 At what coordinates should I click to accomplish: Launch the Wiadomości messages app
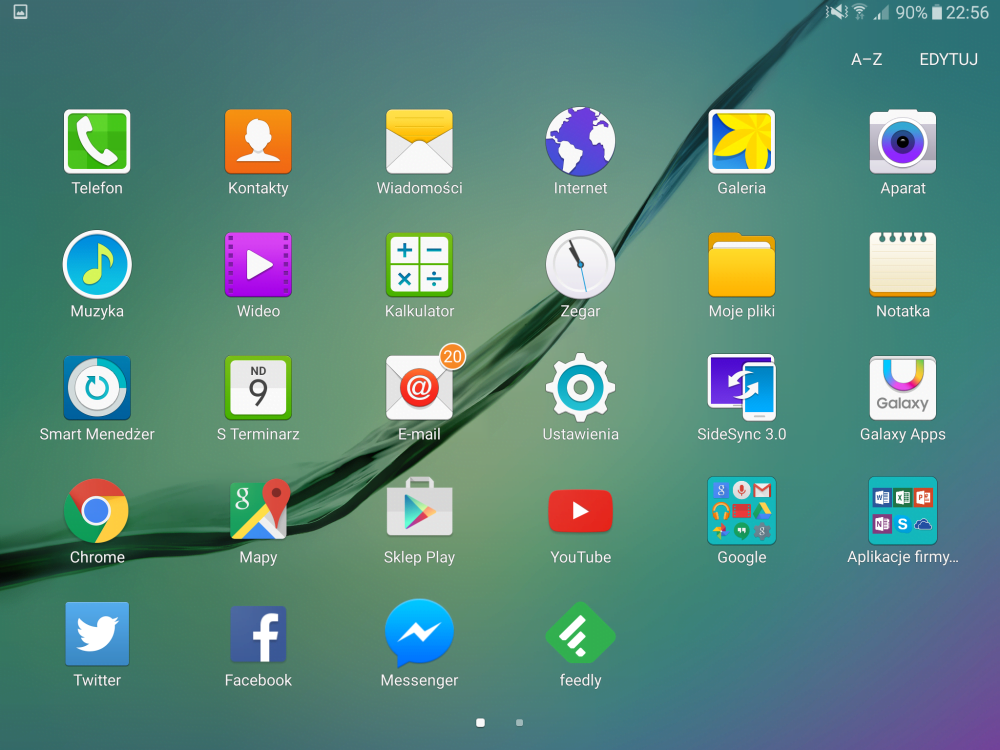(x=419, y=142)
